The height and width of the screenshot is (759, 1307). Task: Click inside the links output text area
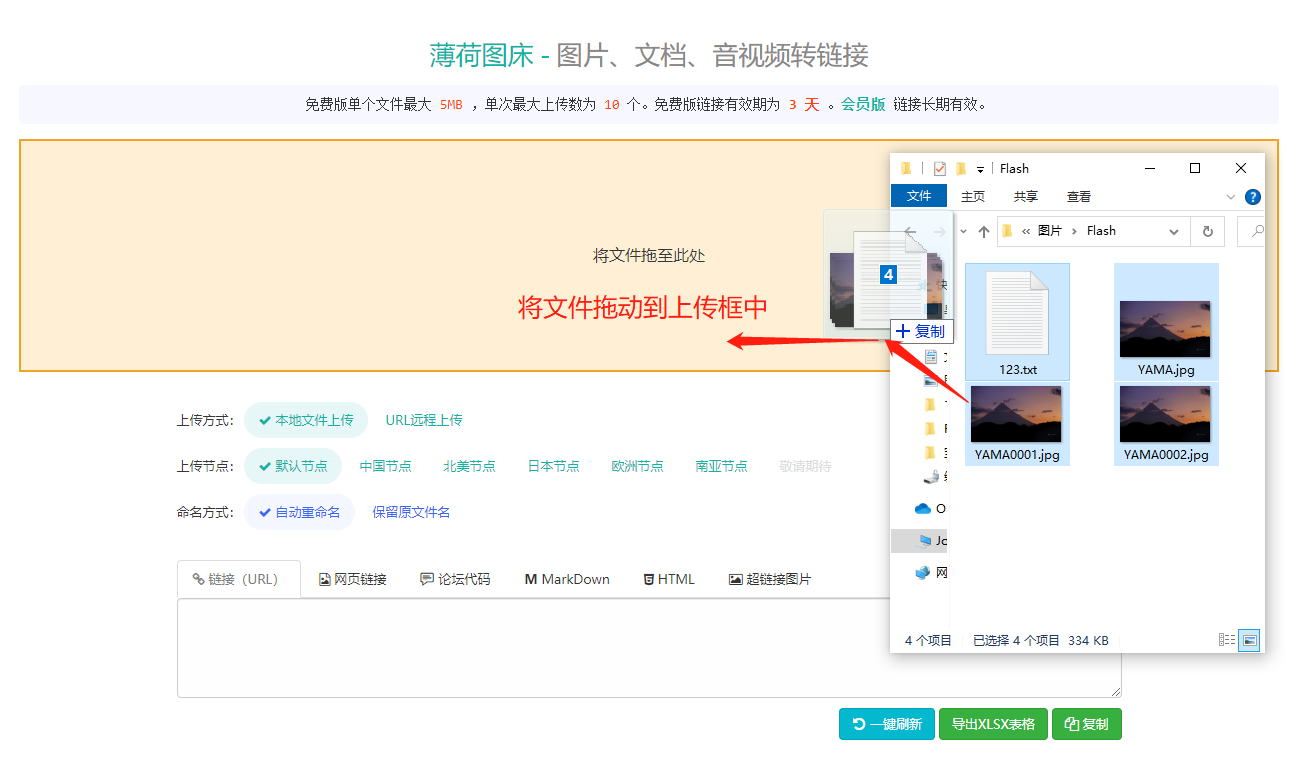[533, 648]
